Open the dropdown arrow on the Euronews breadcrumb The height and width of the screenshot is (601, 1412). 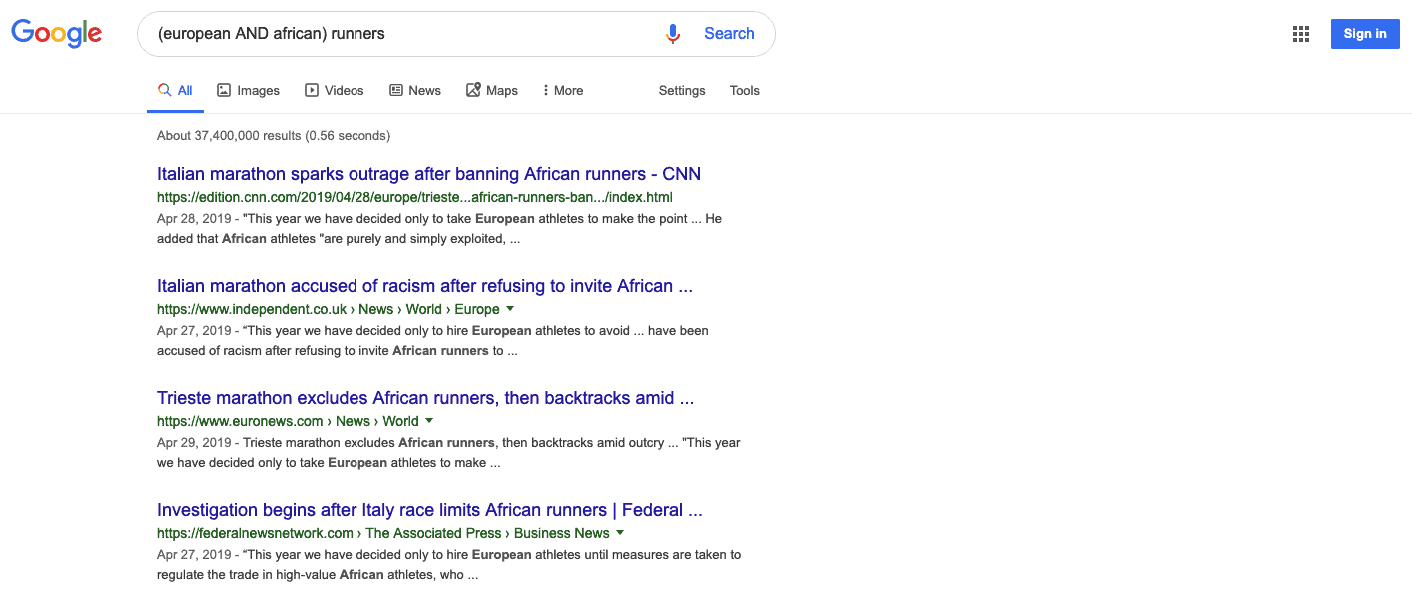point(429,421)
